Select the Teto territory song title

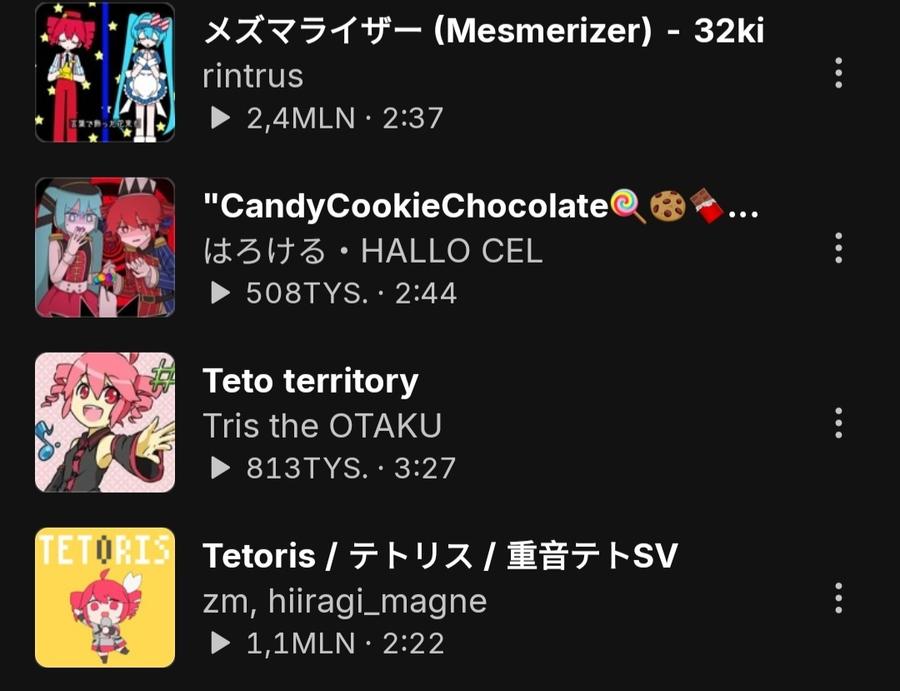(x=311, y=381)
